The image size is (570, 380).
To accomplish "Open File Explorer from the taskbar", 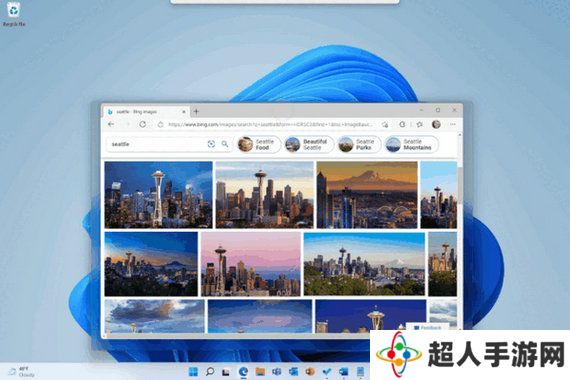I will pyautogui.click(x=260, y=372).
